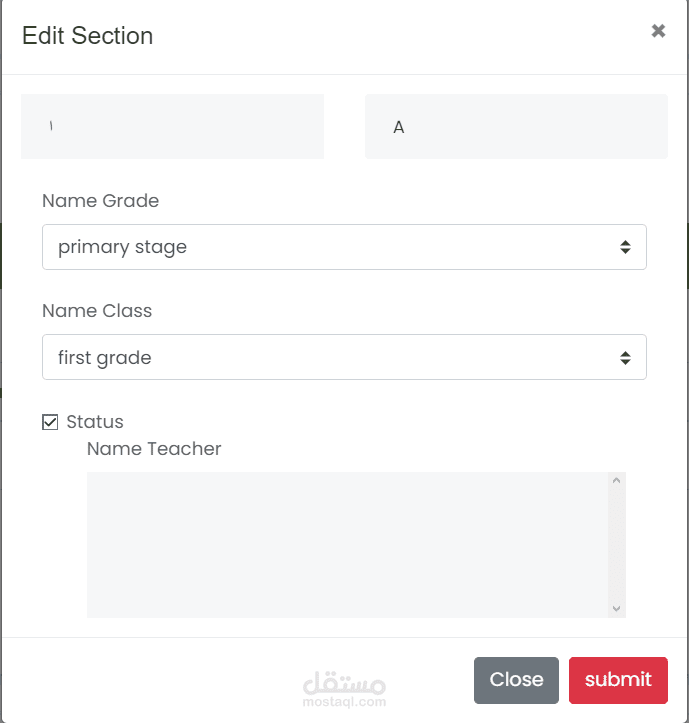The width and height of the screenshot is (689, 723).
Task: Click the 'Edit Section' dialog title
Action: point(88,36)
